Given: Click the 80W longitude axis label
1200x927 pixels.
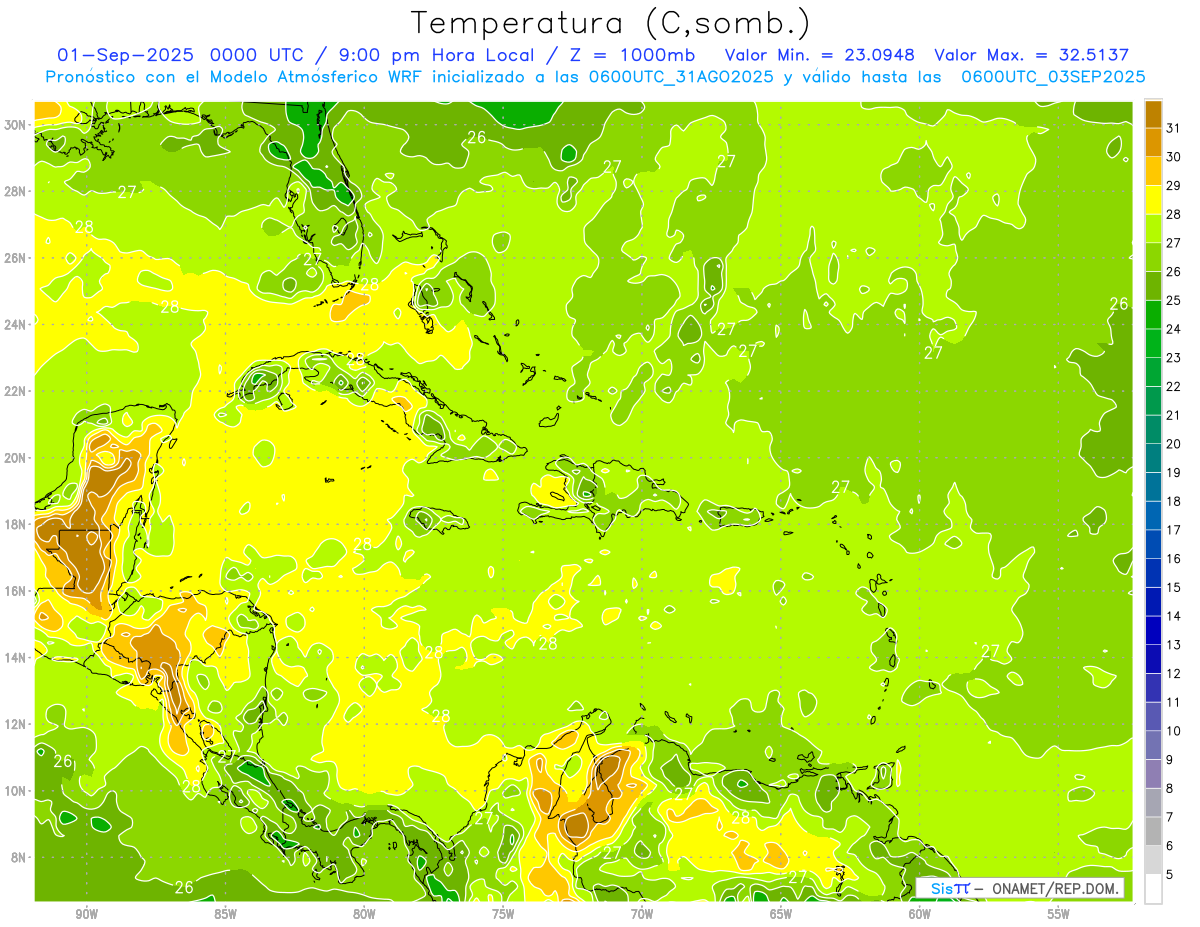Looking at the screenshot, I should (364, 914).
